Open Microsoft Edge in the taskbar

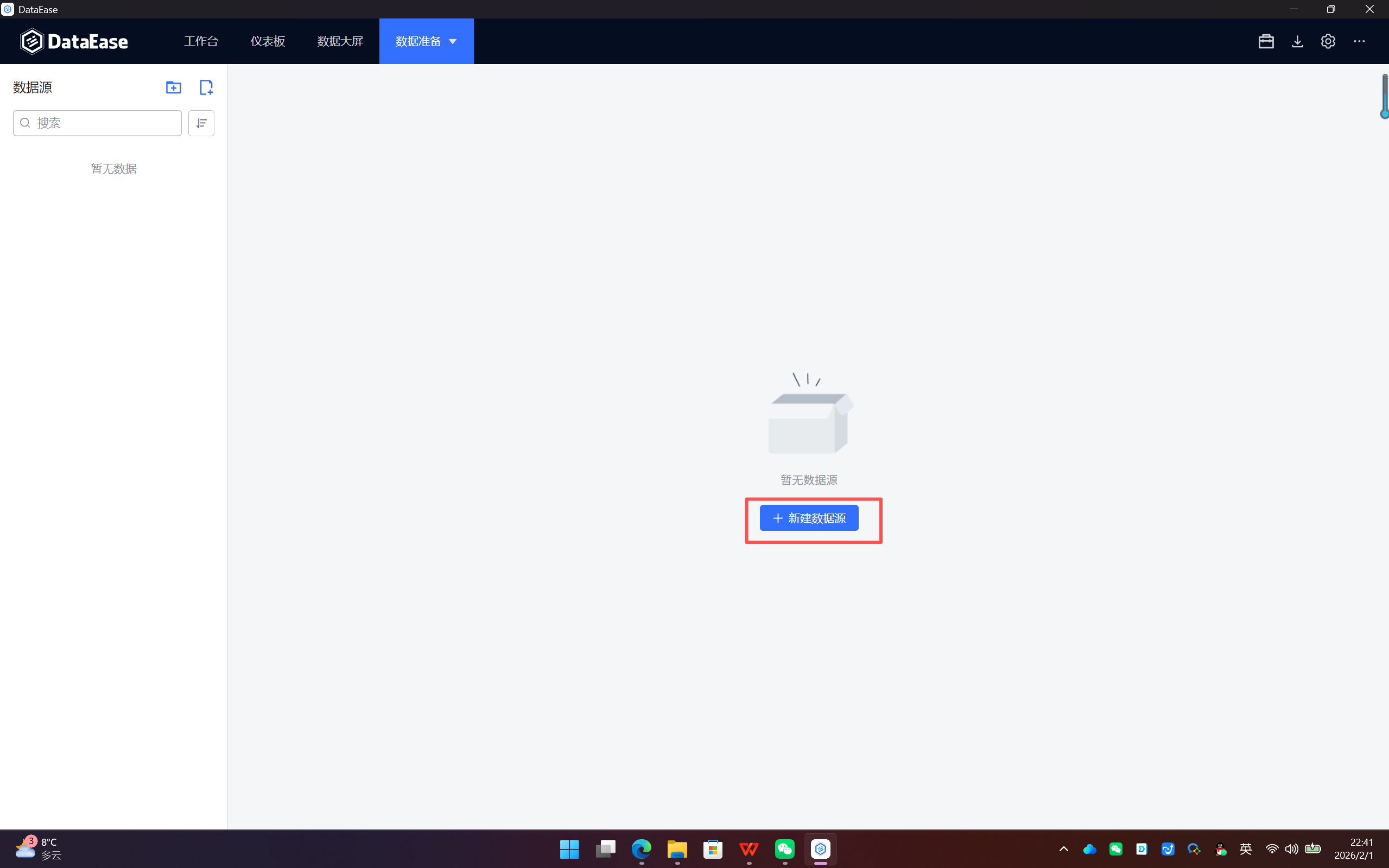pyautogui.click(x=641, y=848)
